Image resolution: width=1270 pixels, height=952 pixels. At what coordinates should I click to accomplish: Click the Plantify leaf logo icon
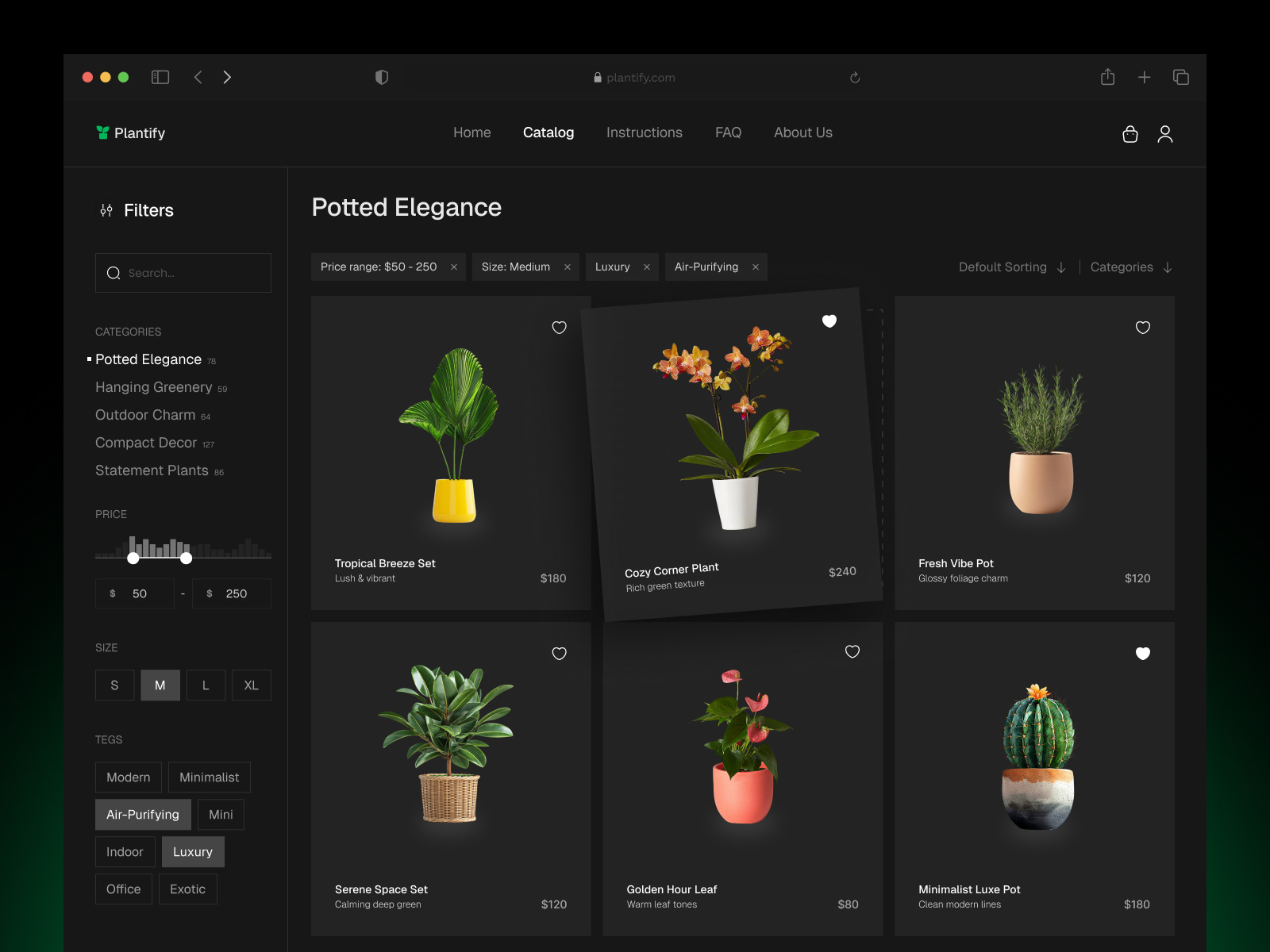pos(102,132)
